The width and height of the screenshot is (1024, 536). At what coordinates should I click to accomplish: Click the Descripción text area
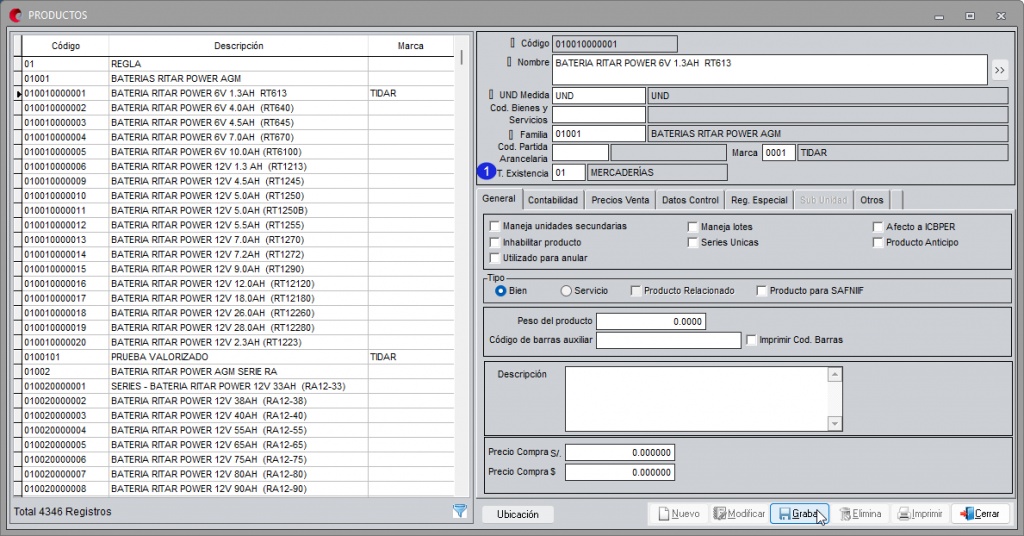tap(697, 399)
